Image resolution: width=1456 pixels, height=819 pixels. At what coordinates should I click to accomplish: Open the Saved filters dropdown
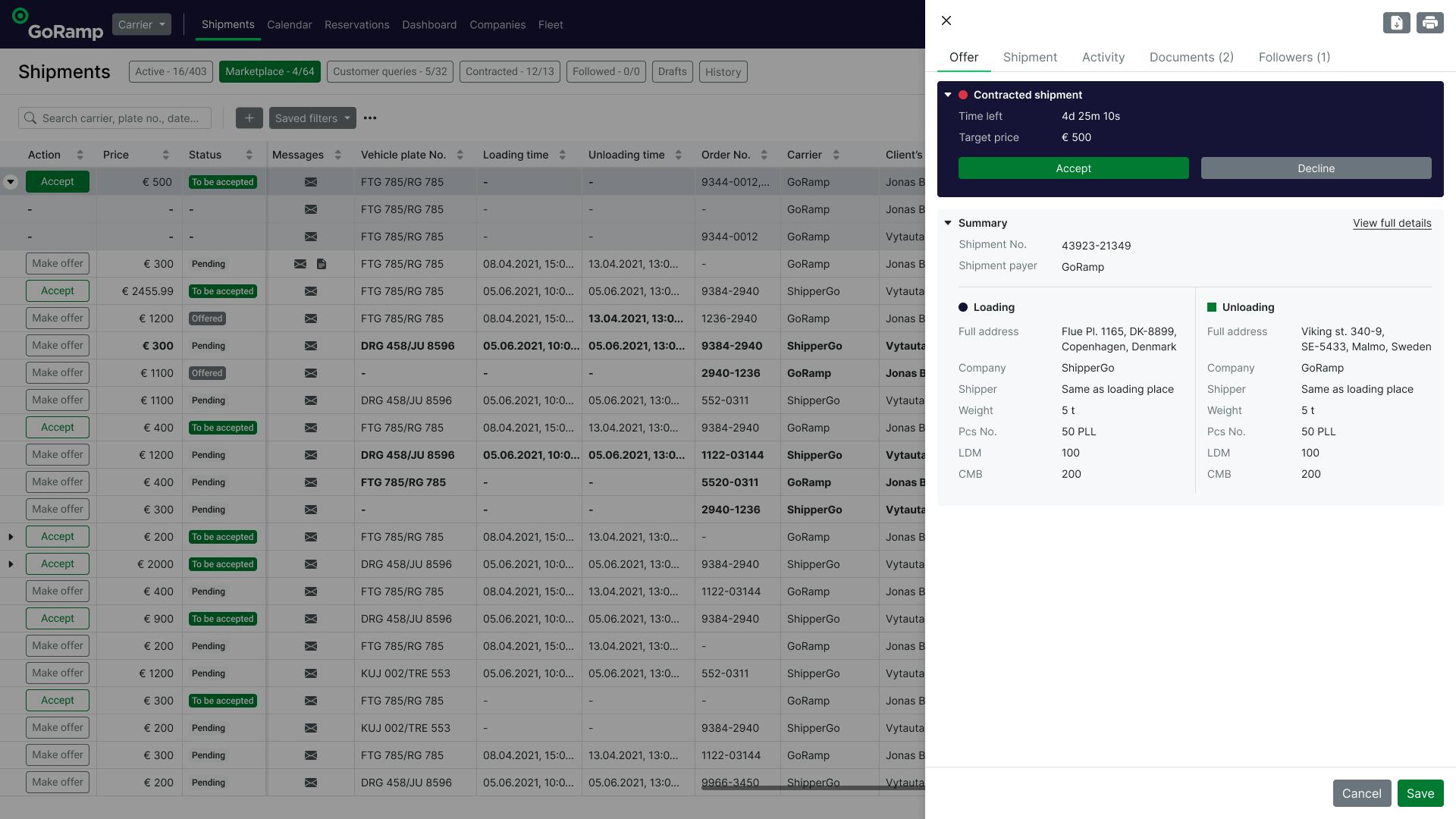[312, 118]
